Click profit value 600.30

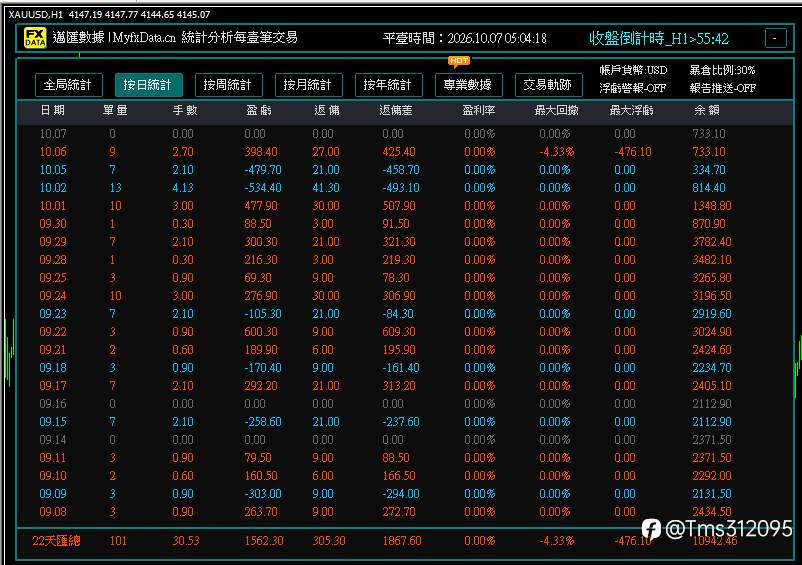[261, 332]
